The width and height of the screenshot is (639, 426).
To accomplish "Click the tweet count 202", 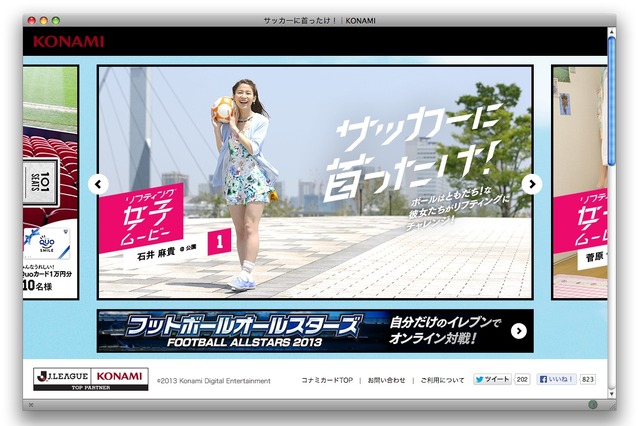I will tap(522, 379).
